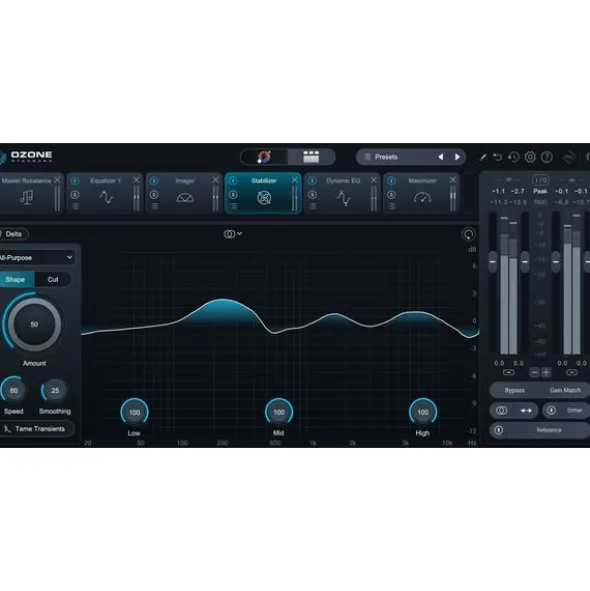590x591 pixels.
Task: Select the Maximizer gauge icon
Action: pyautogui.click(x=422, y=197)
